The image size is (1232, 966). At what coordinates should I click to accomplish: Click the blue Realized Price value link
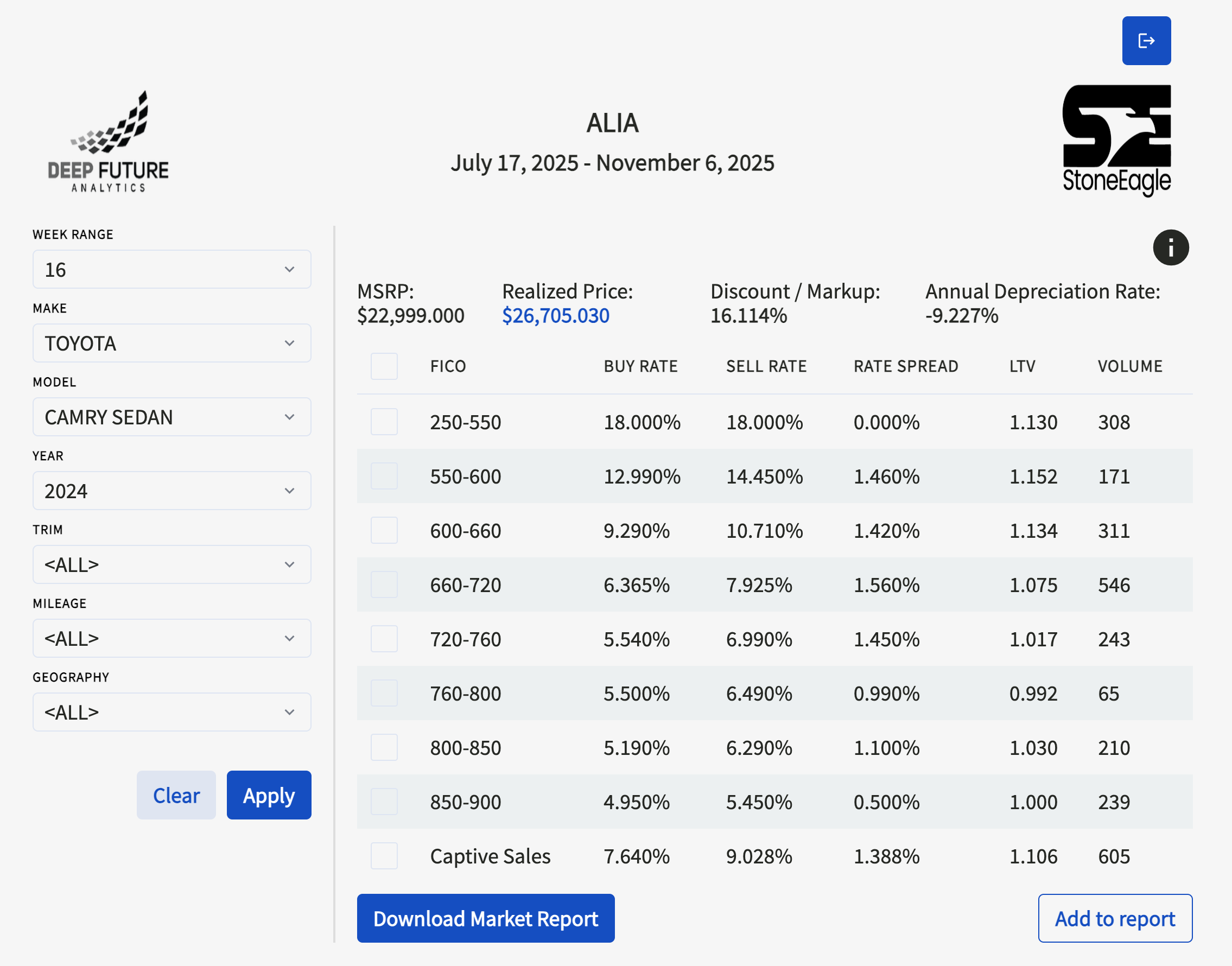tap(555, 315)
